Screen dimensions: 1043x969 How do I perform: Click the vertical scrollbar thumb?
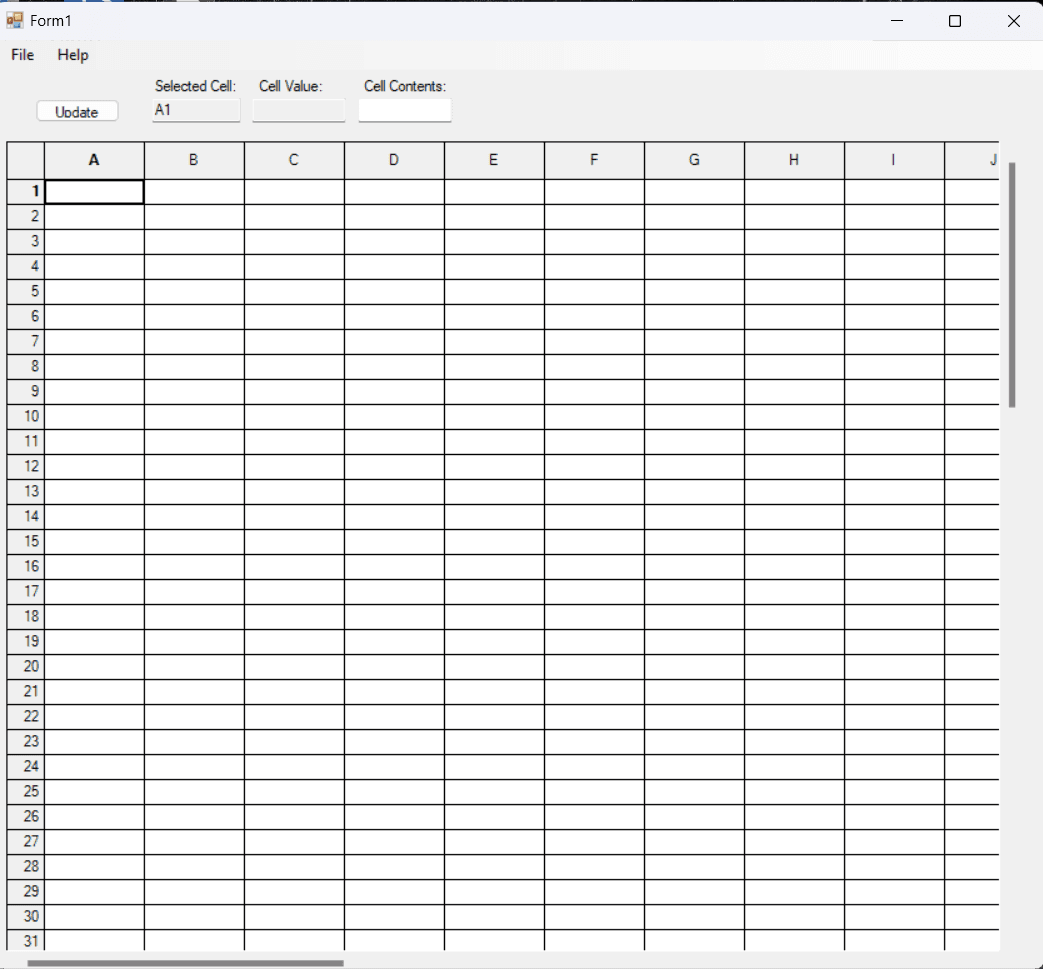[x=1012, y=285]
